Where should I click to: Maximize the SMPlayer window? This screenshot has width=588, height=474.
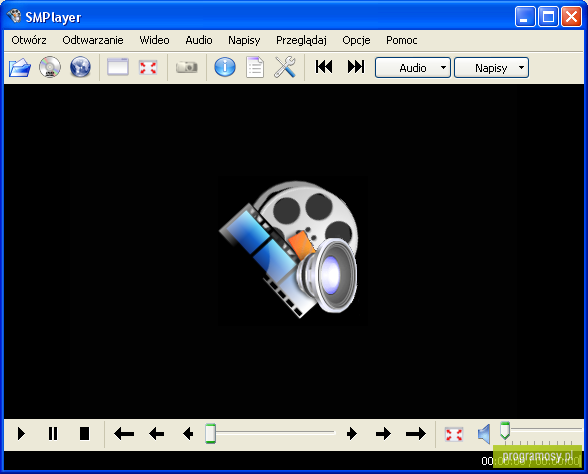tap(548, 16)
